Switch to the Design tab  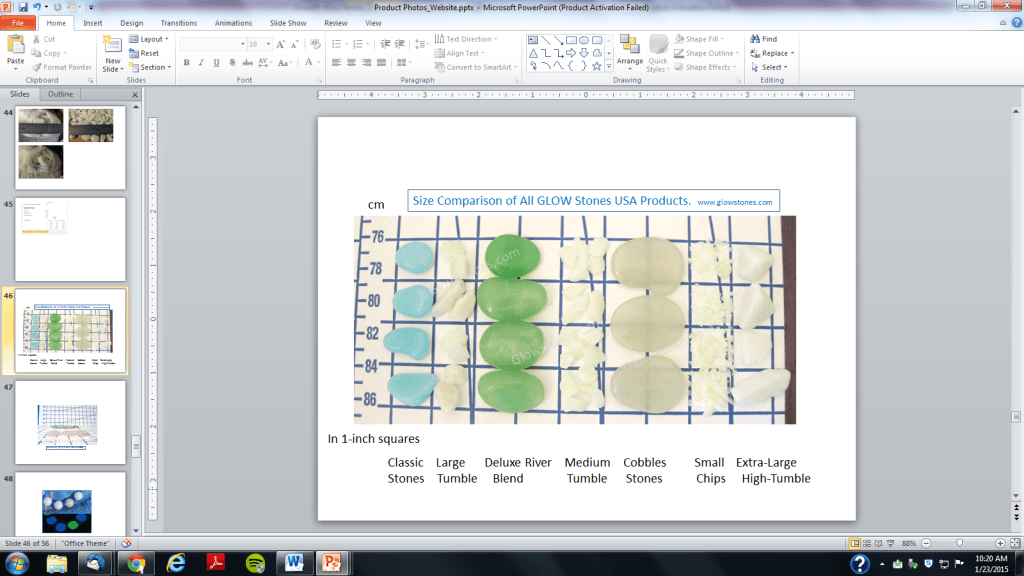[131, 23]
